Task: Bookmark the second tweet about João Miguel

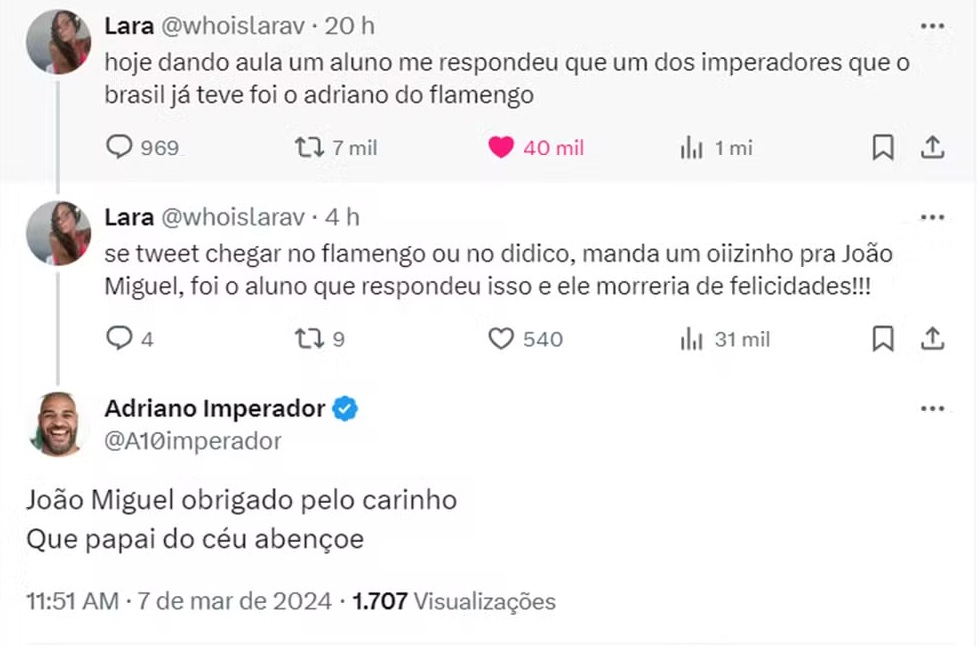Action: [883, 339]
